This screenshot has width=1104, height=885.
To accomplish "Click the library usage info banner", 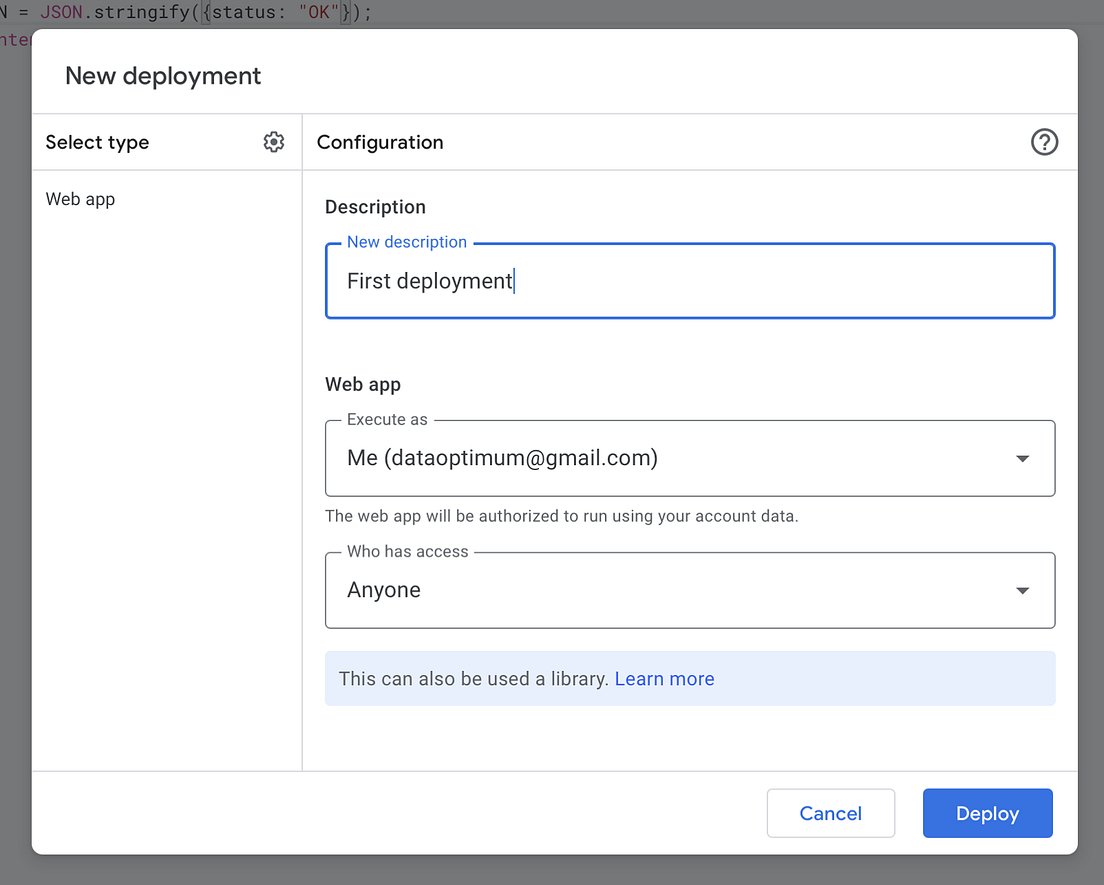I will tap(690, 679).
